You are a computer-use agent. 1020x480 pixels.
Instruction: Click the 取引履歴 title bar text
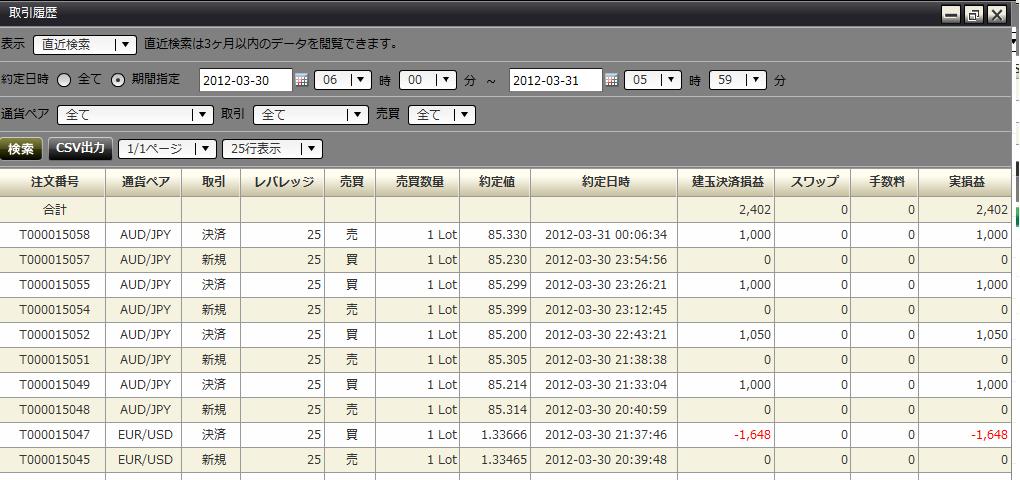coord(33,13)
